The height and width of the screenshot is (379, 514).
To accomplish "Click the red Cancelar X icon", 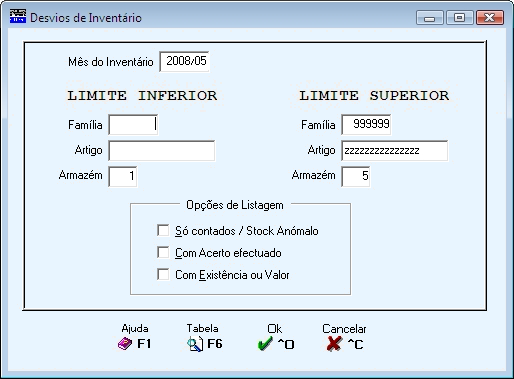I will pyautogui.click(x=334, y=344).
